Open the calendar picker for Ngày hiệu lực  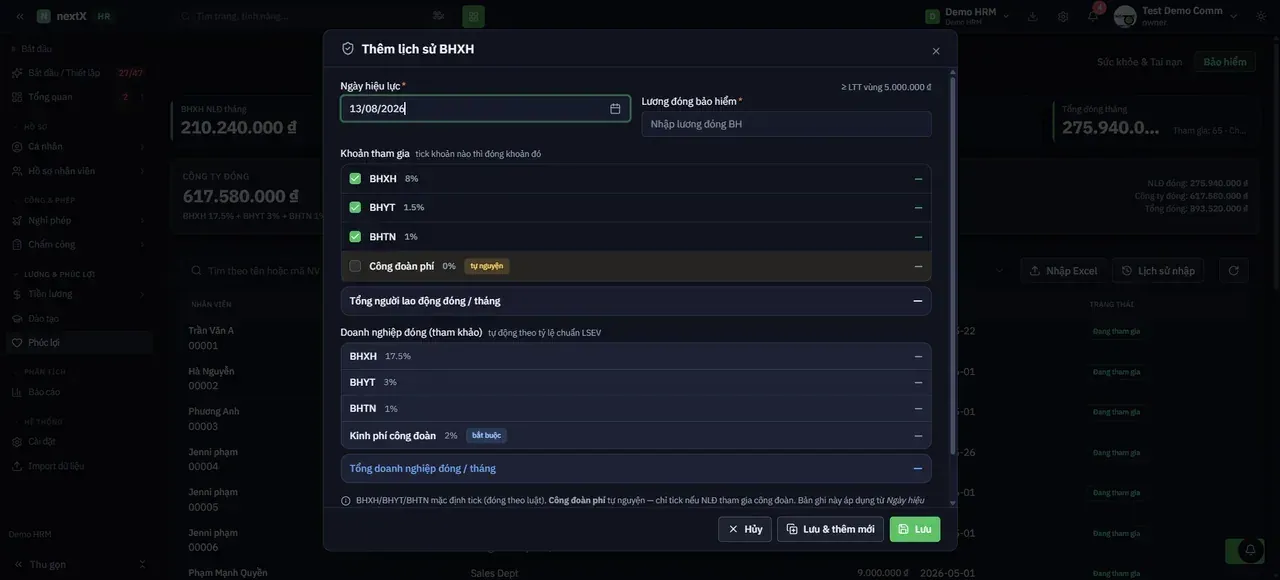615,109
